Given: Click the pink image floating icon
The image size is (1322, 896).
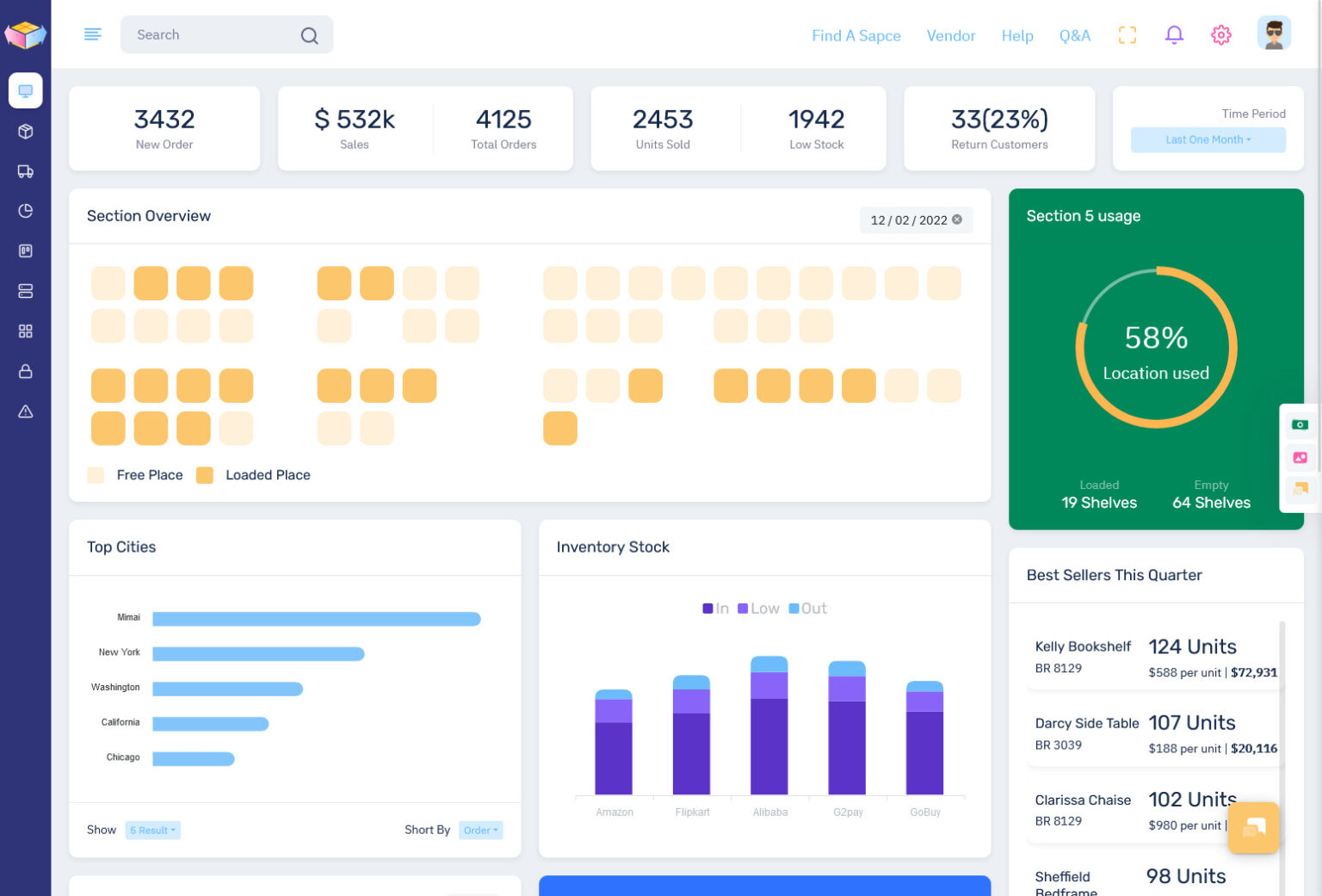Looking at the screenshot, I should (x=1300, y=457).
